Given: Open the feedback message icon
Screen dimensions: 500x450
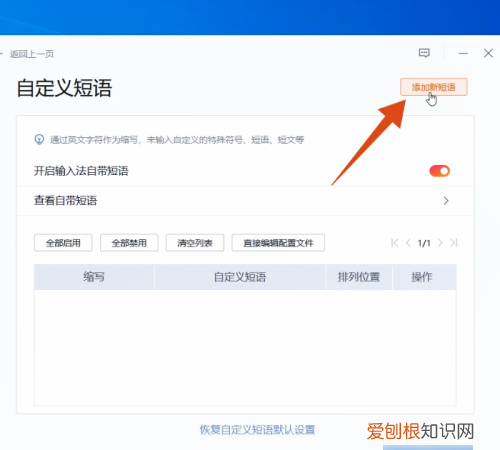Looking at the screenshot, I should tap(424, 53).
